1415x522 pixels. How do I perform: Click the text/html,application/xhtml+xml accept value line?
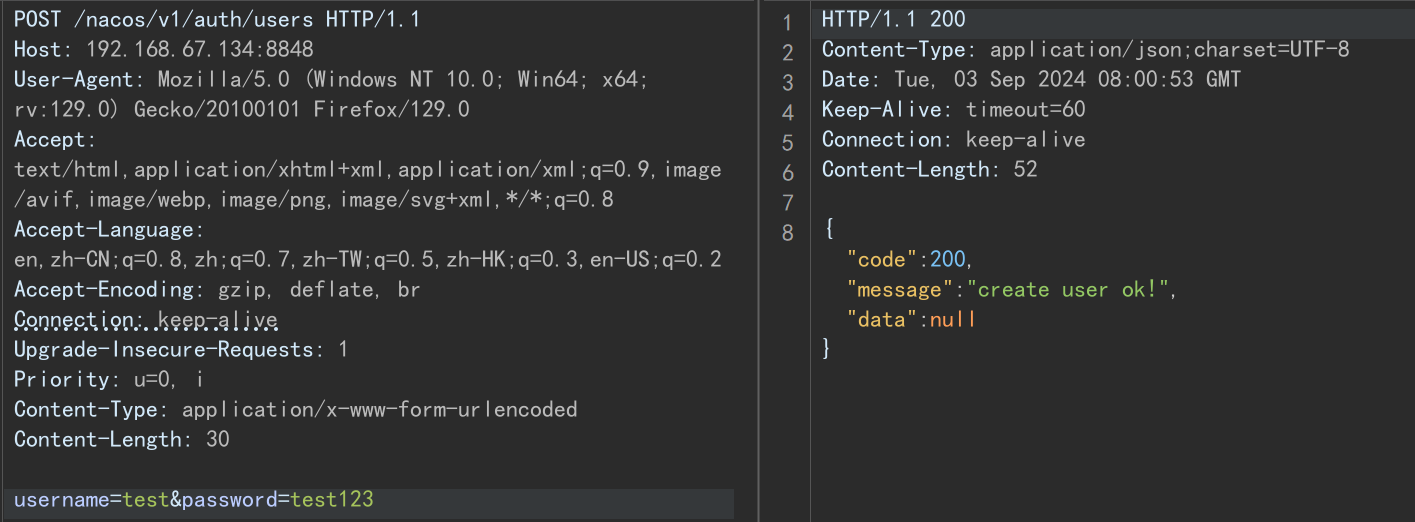point(368,169)
